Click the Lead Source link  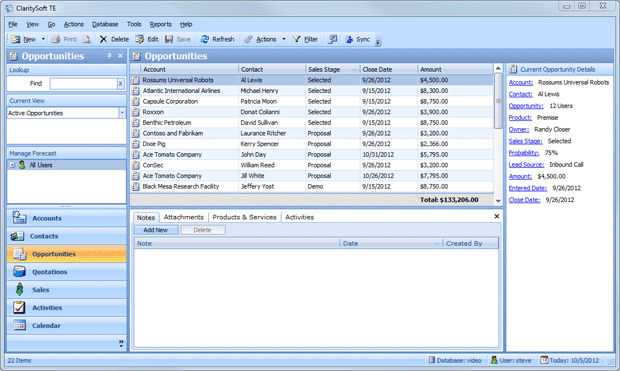tap(526, 165)
